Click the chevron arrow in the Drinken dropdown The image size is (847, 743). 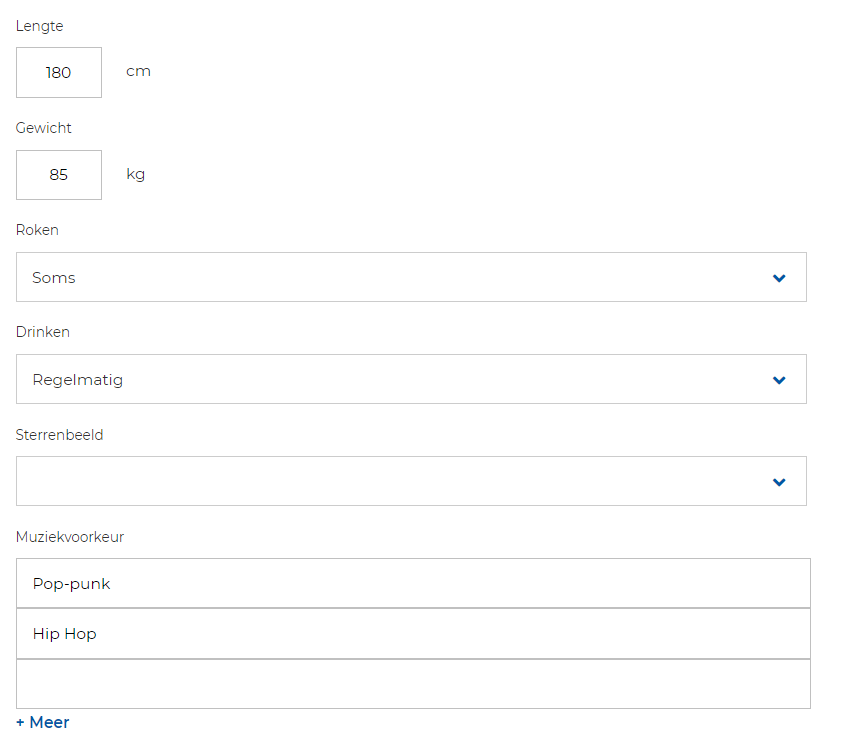click(x=779, y=380)
